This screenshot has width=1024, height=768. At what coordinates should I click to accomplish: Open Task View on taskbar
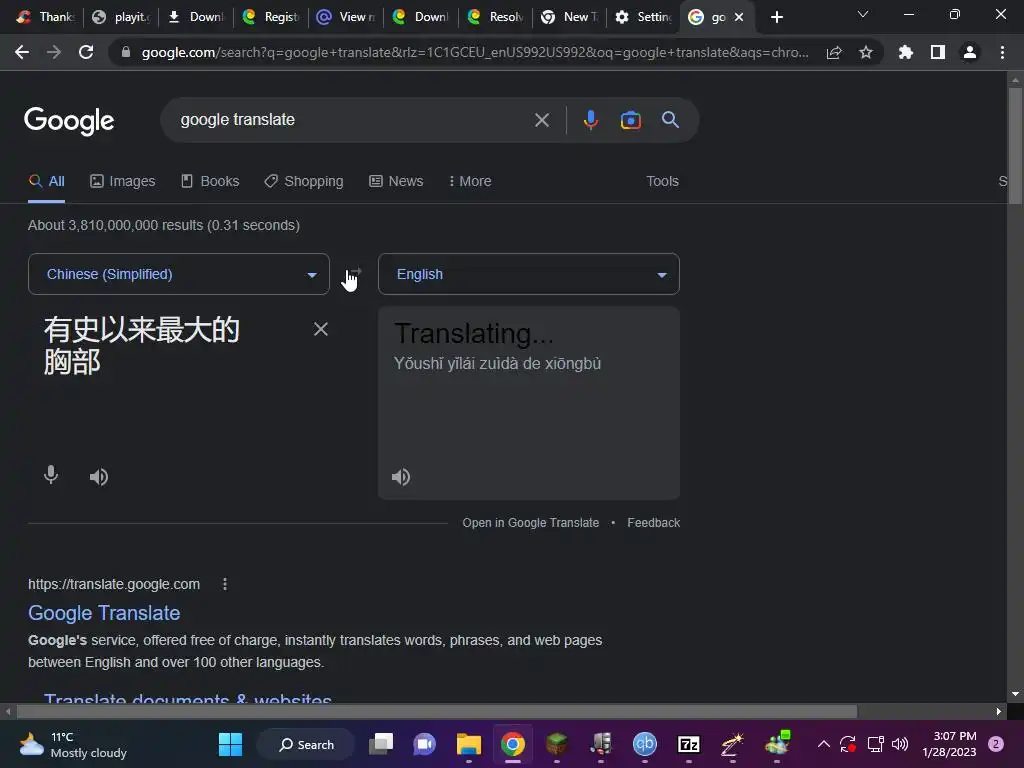point(381,744)
